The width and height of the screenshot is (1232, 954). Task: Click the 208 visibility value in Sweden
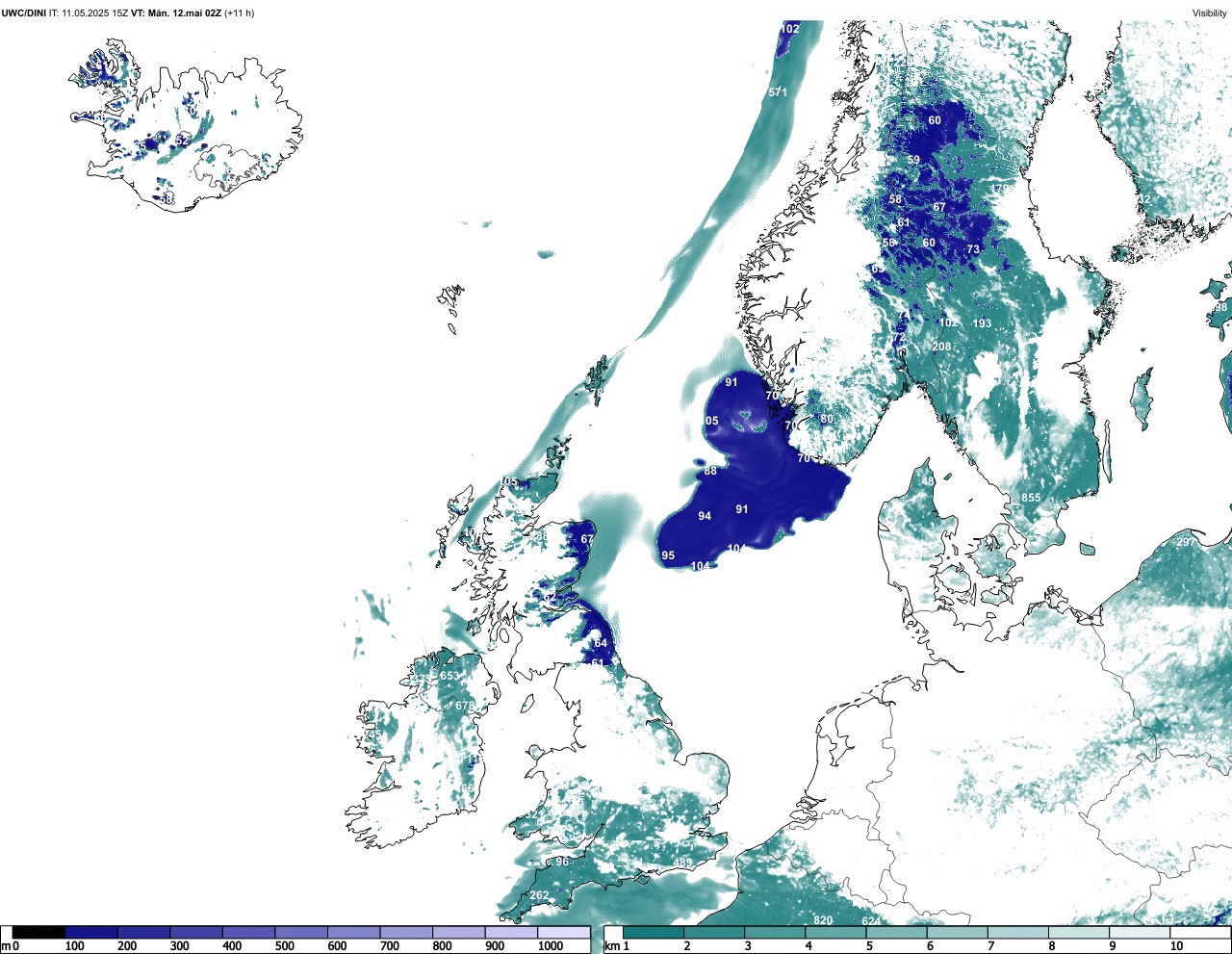pos(941,347)
